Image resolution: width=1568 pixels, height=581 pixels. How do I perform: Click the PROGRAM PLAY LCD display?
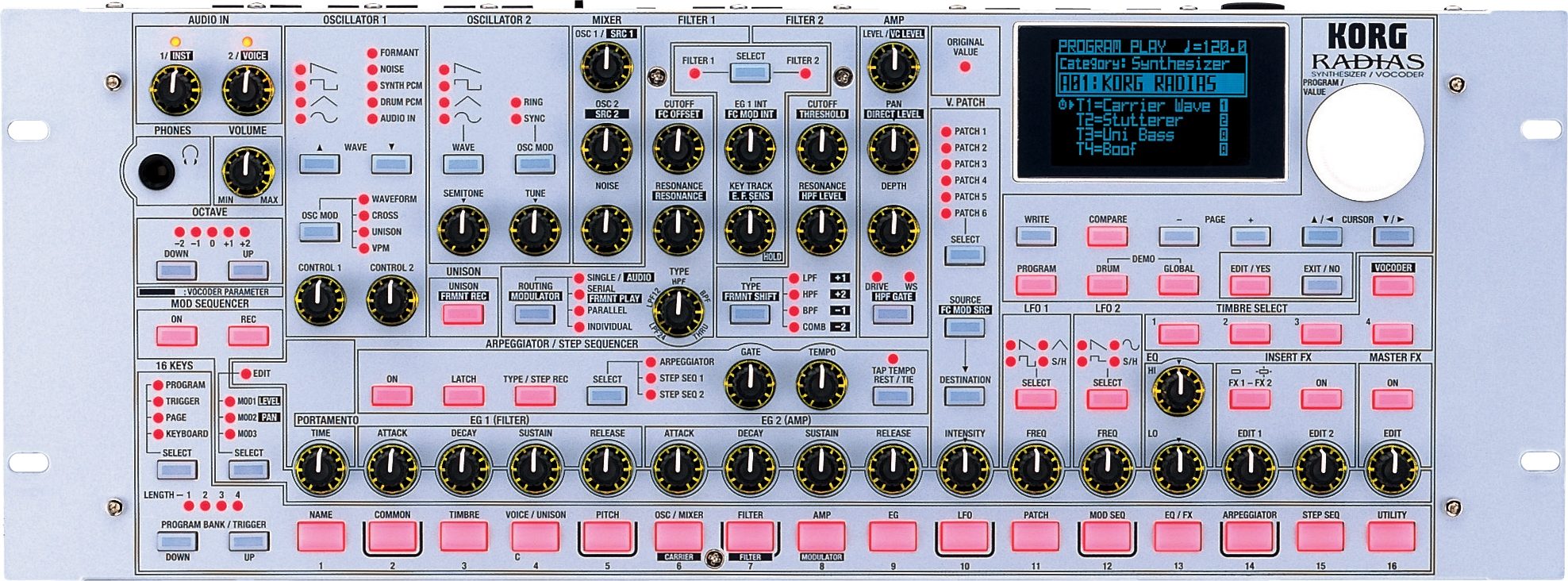(1151, 102)
